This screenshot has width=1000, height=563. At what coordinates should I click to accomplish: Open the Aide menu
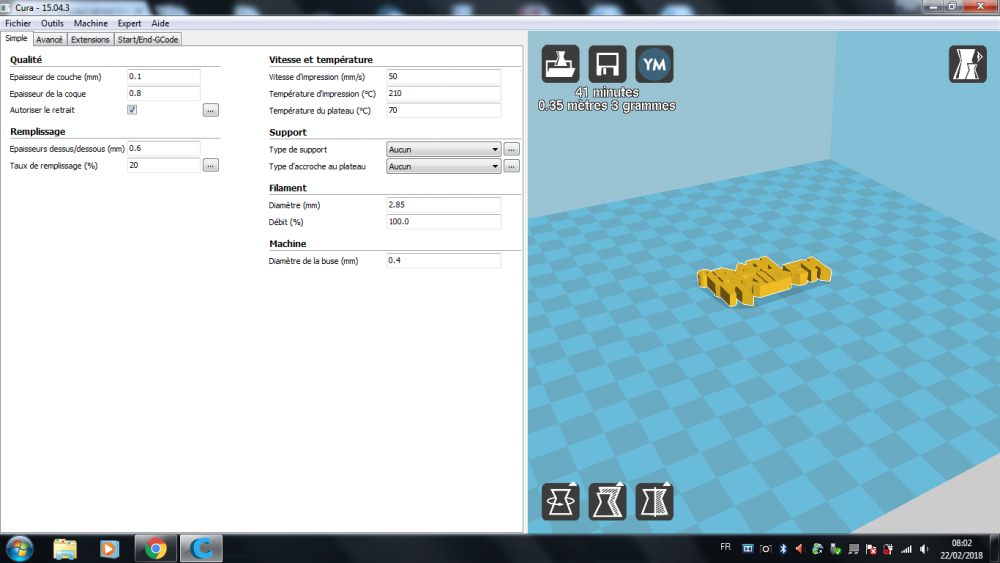(x=160, y=23)
